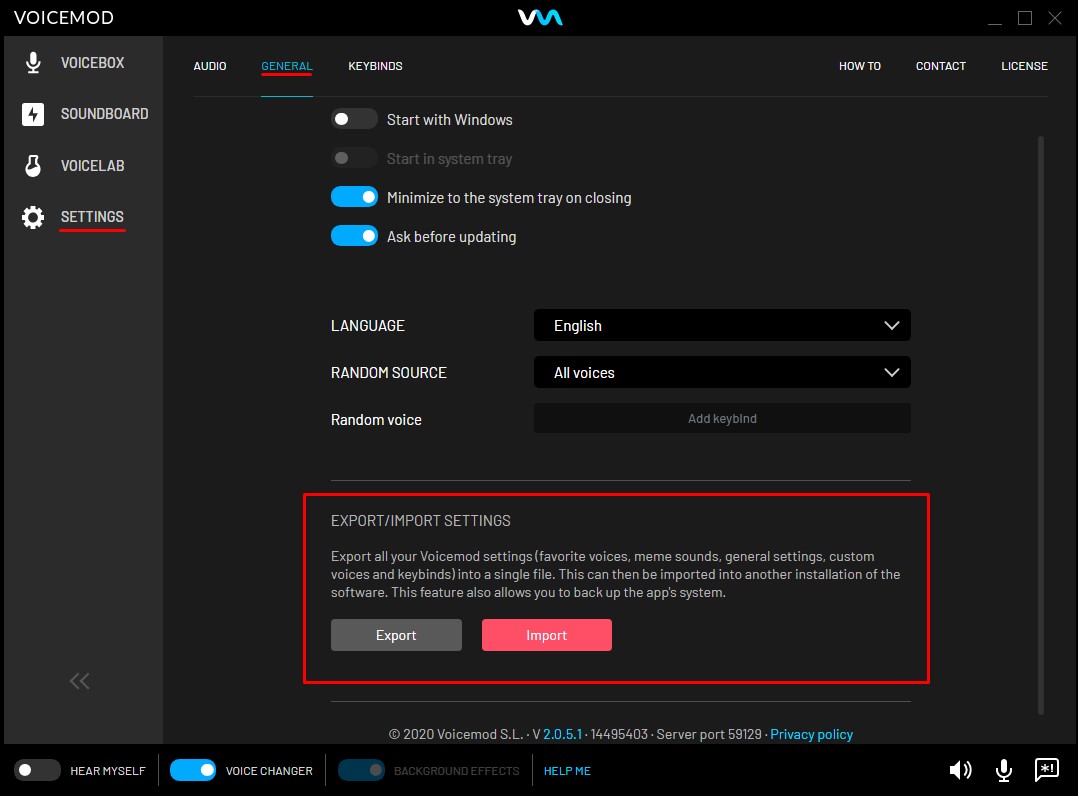Select the Settings section label
Image resolution: width=1078 pixels, height=796 pixels.
(x=92, y=217)
